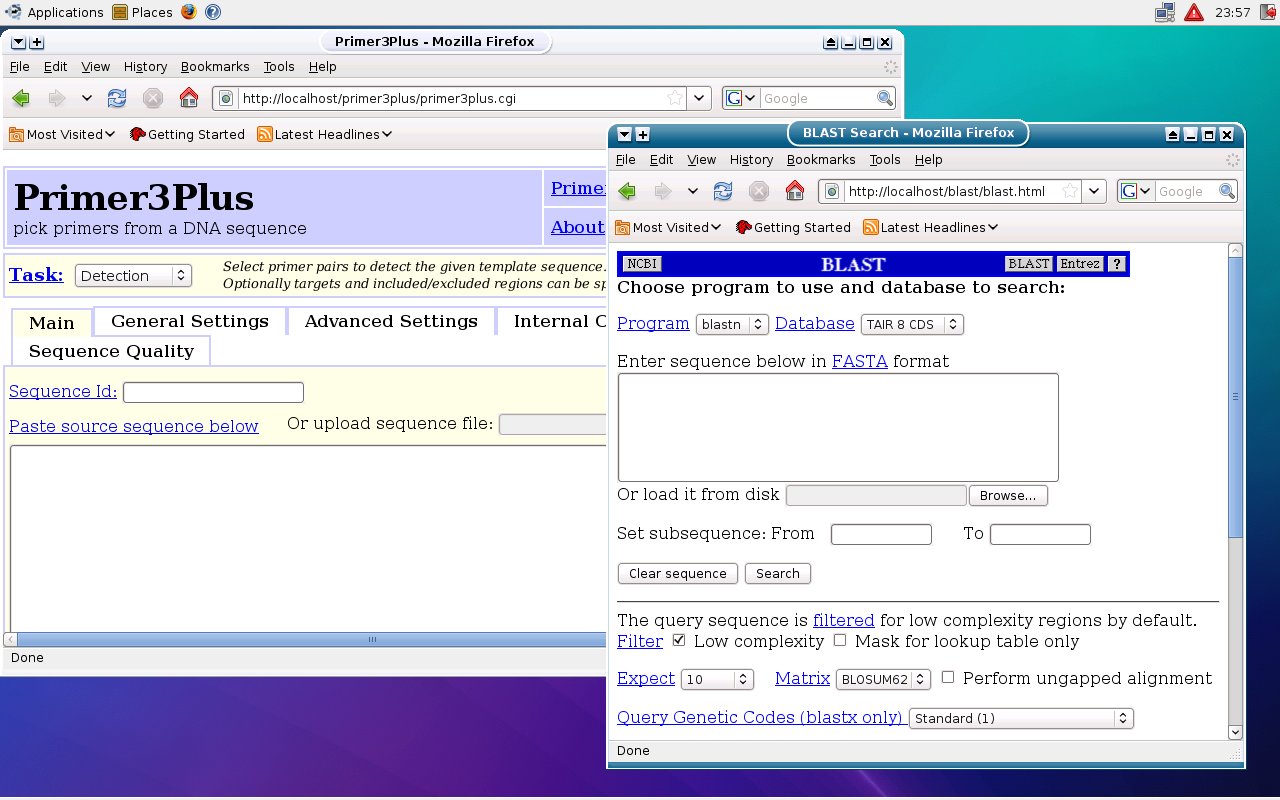
Task: Click the BLAST sequence text area
Action: [x=838, y=427]
